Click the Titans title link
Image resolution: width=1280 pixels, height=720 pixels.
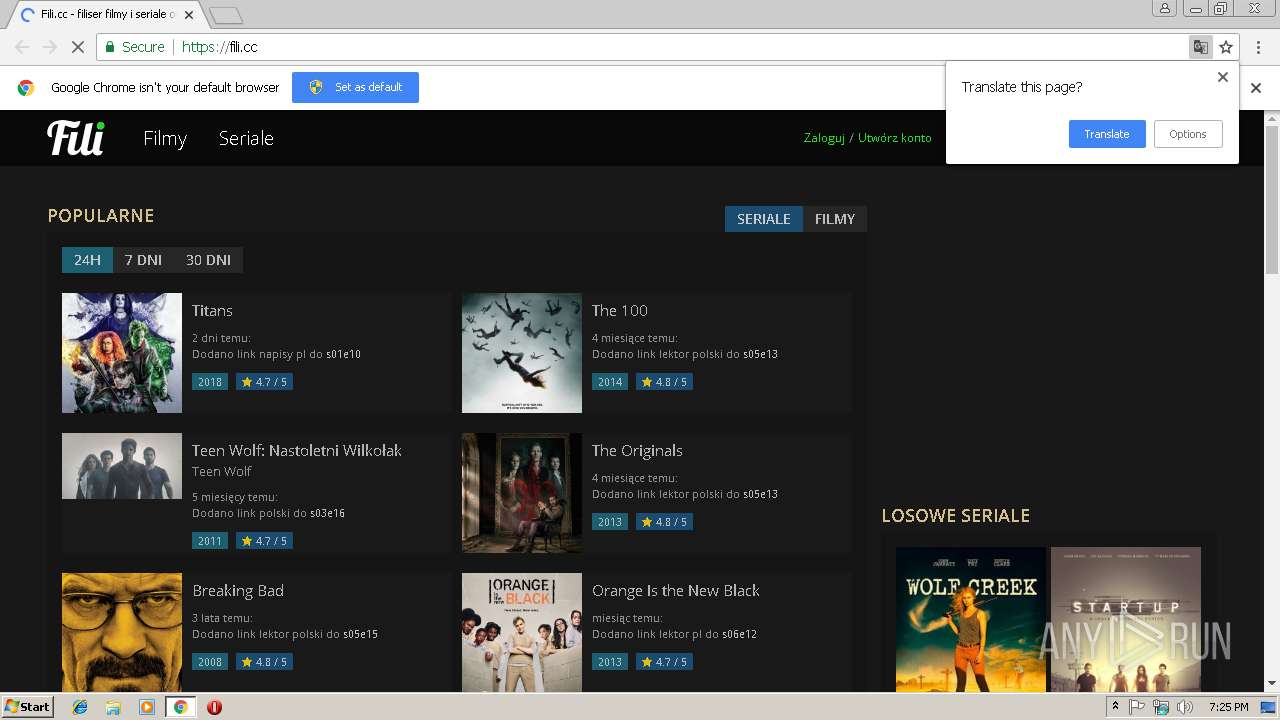coord(212,311)
